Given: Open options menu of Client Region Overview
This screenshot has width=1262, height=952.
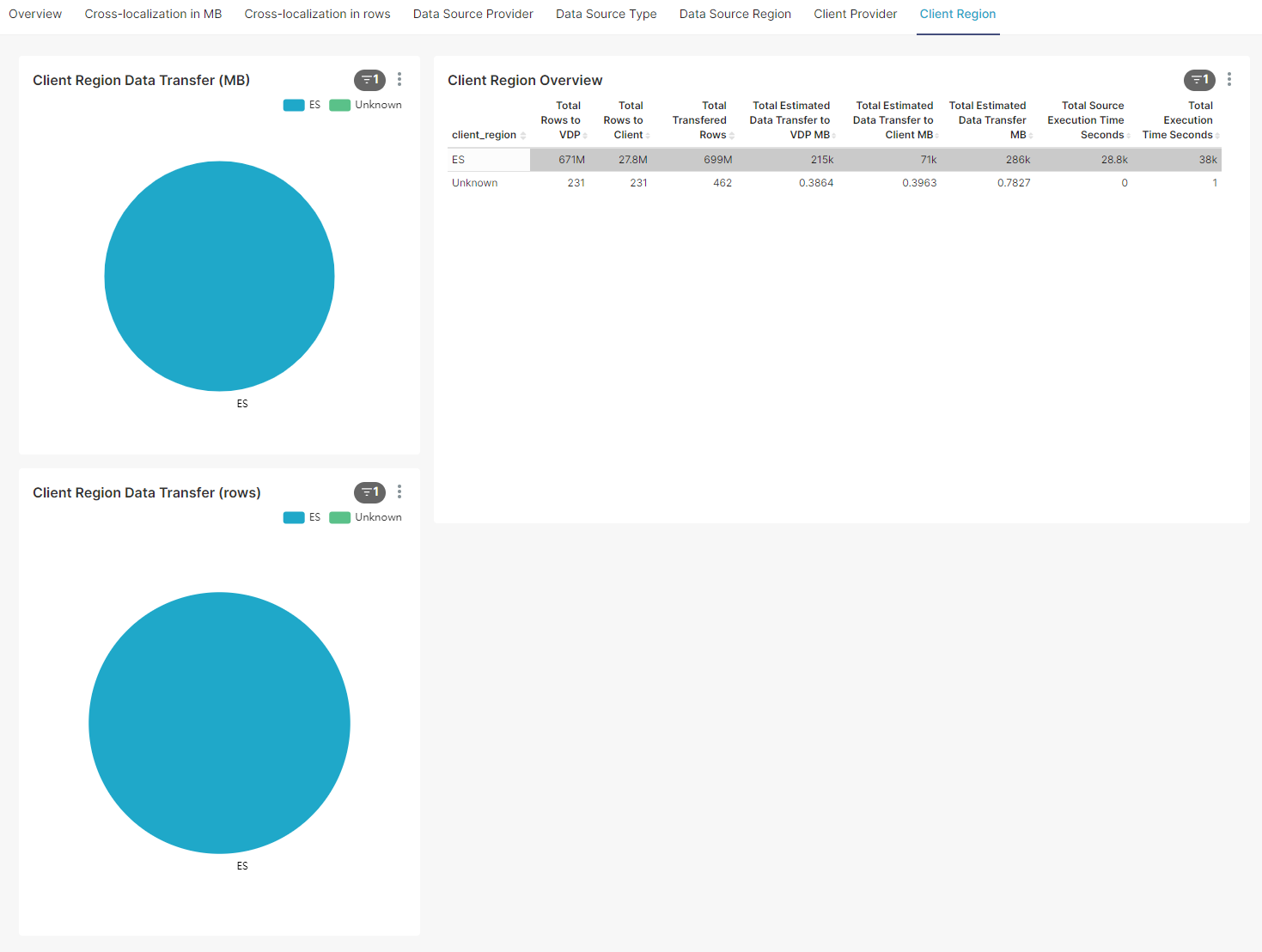Looking at the screenshot, I should [1229, 79].
